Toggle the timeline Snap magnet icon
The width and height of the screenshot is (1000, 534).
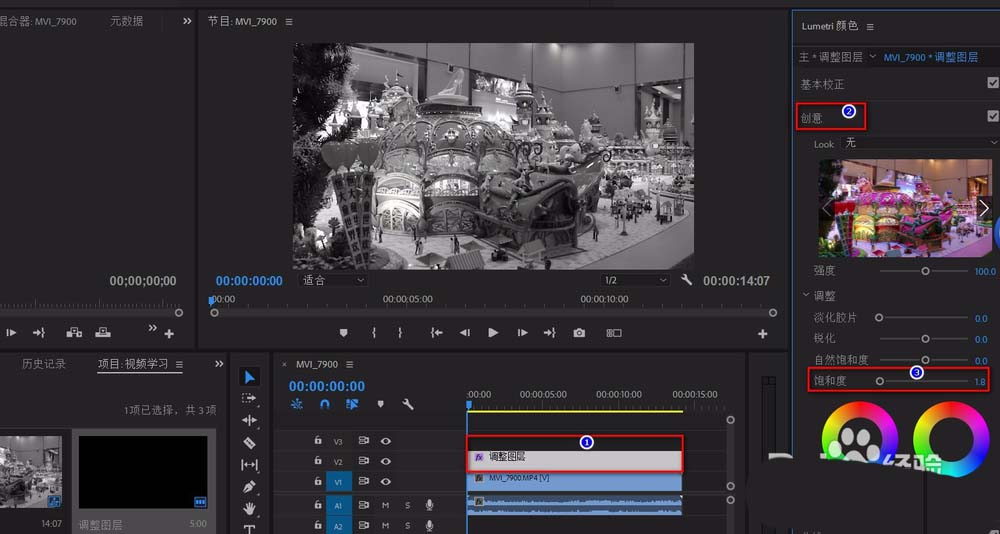tap(324, 405)
